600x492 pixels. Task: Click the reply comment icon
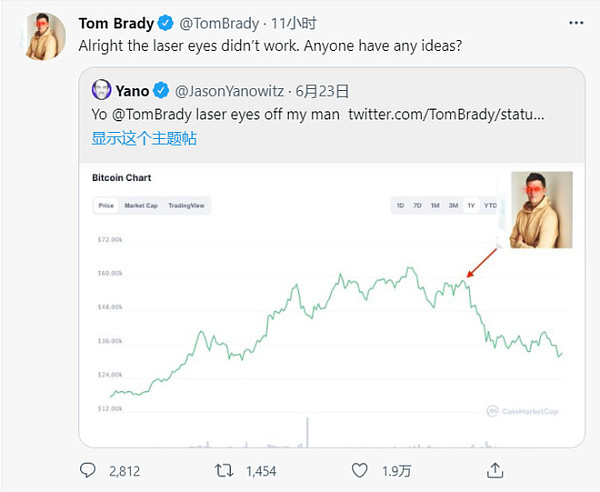click(x=88, y=469)
